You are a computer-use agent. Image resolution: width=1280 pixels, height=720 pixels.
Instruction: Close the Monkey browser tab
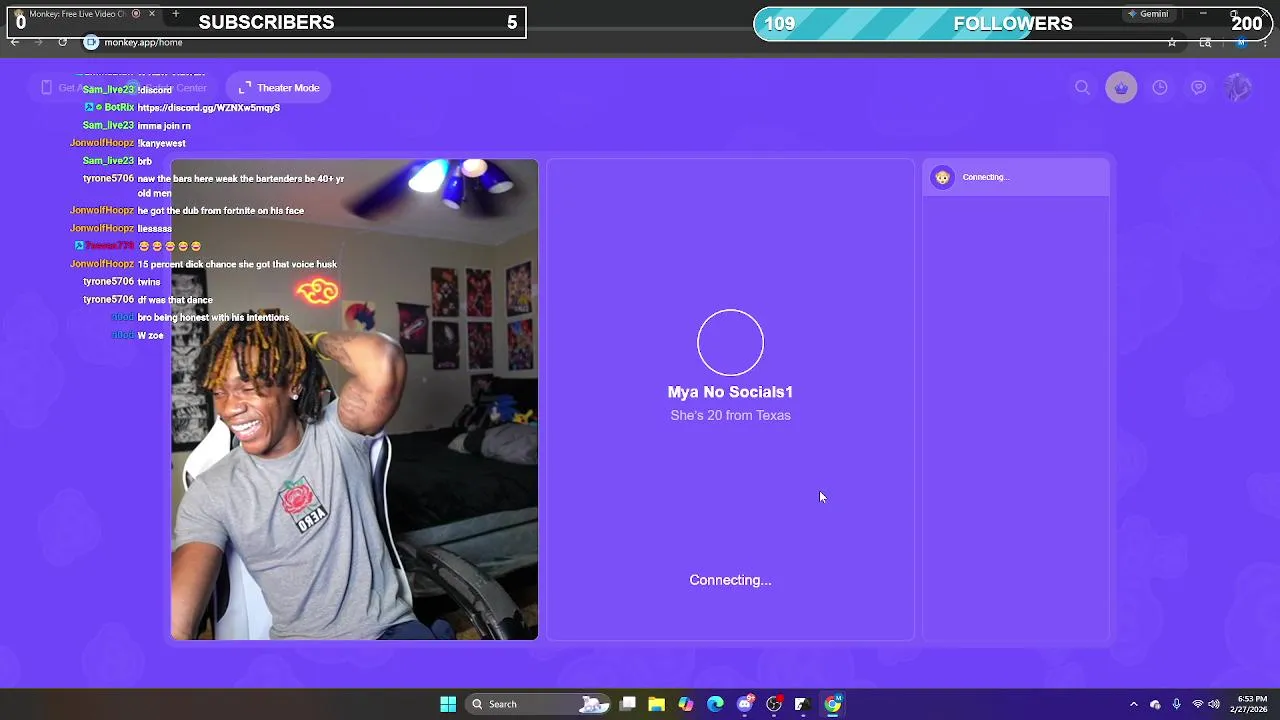[152, 14]
